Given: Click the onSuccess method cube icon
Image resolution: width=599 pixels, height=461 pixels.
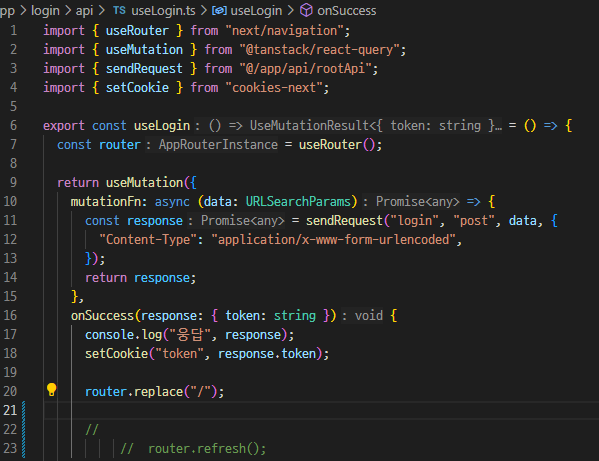Looking at the screenshot, I should tap(306, 10).
